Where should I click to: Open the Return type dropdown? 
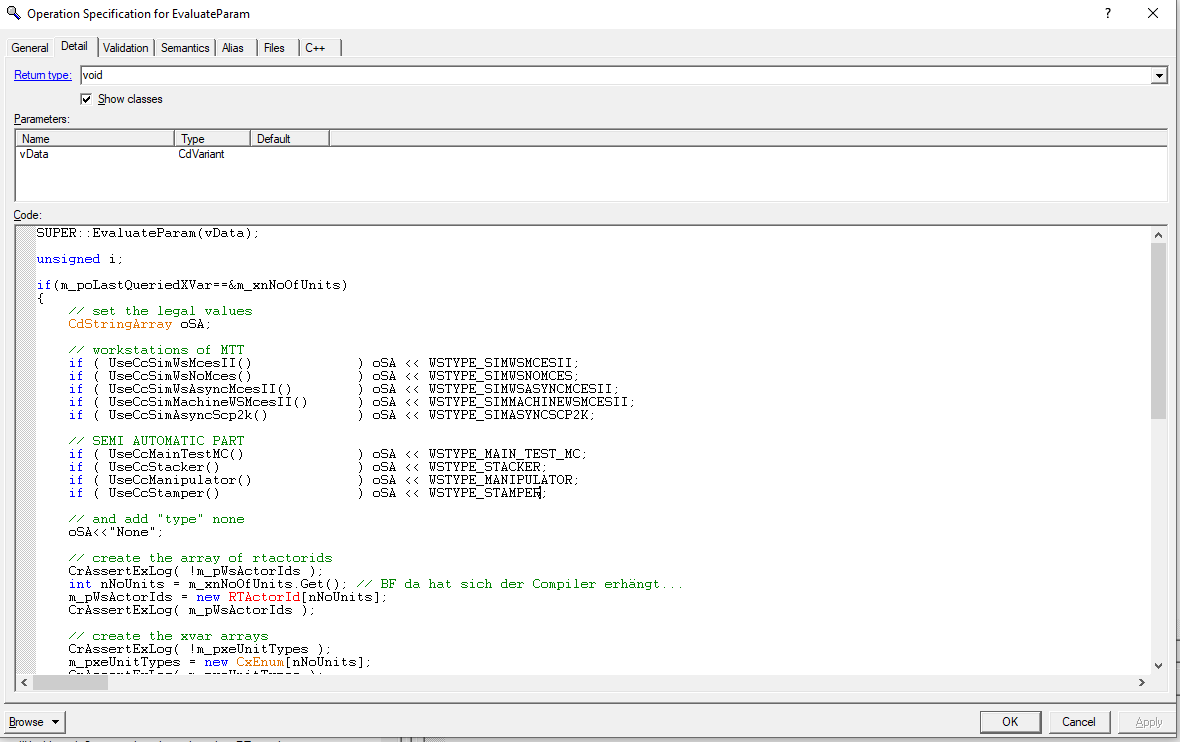(x=1158, y=75)
